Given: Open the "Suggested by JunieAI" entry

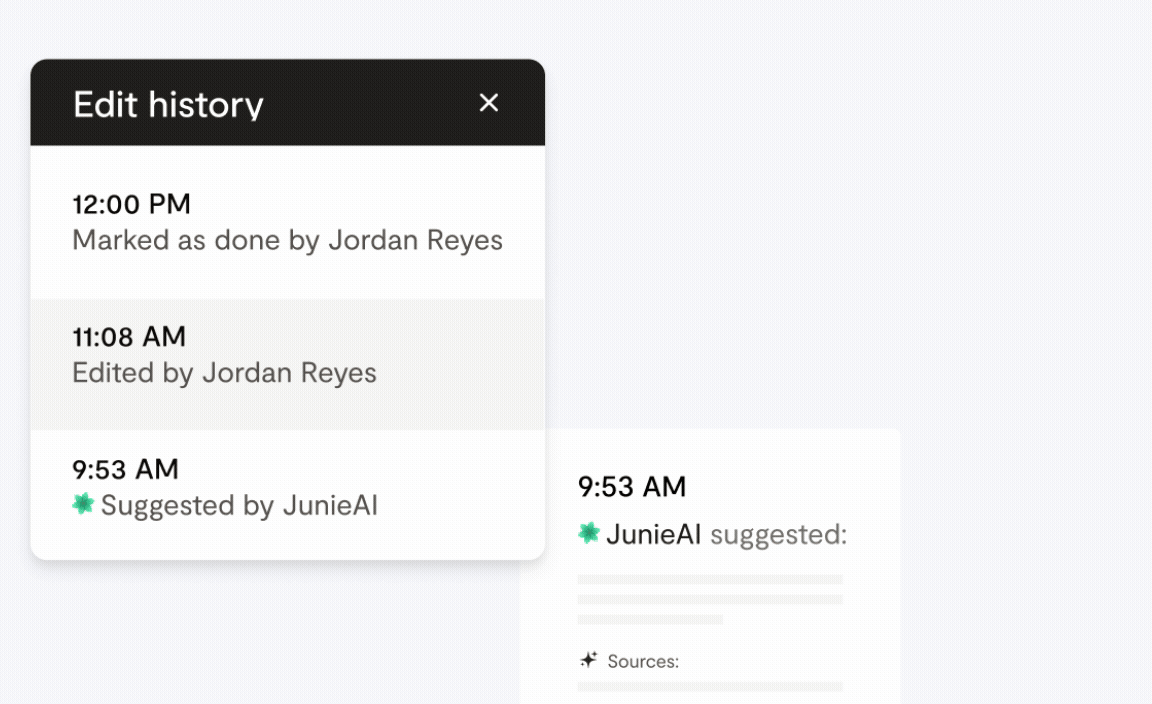Looking at the screenshot, I should coord(239,505).
